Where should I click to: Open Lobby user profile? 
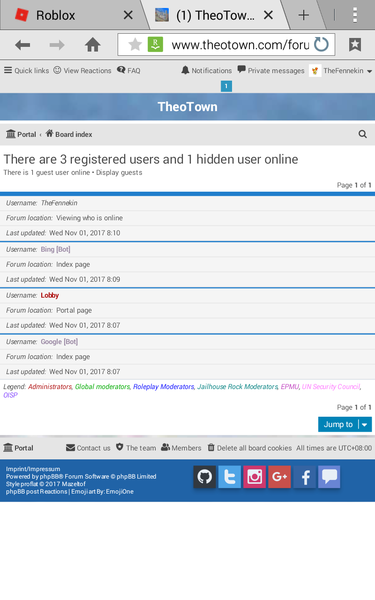pyautogui.click(x=50, y=295)
